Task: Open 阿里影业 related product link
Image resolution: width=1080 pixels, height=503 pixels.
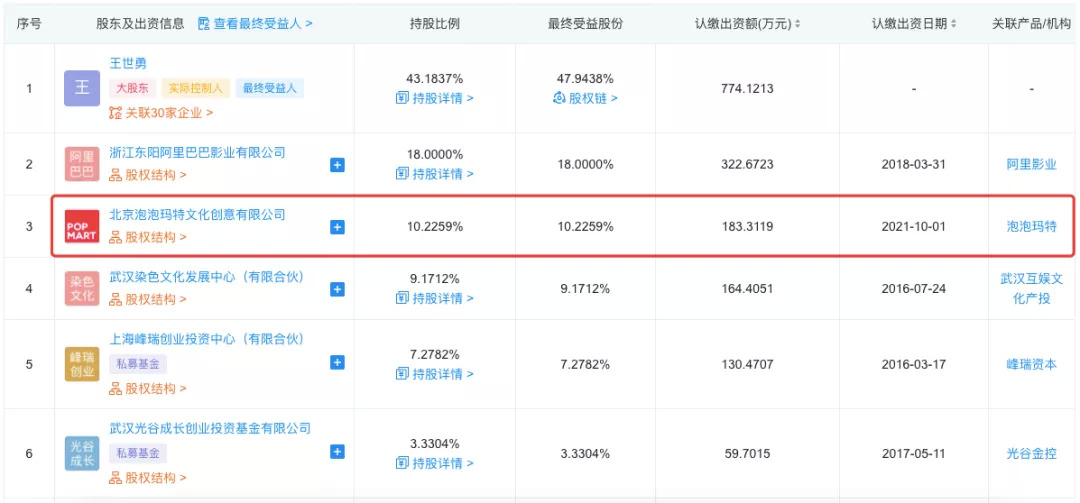Action: [x=1031, y=165]
